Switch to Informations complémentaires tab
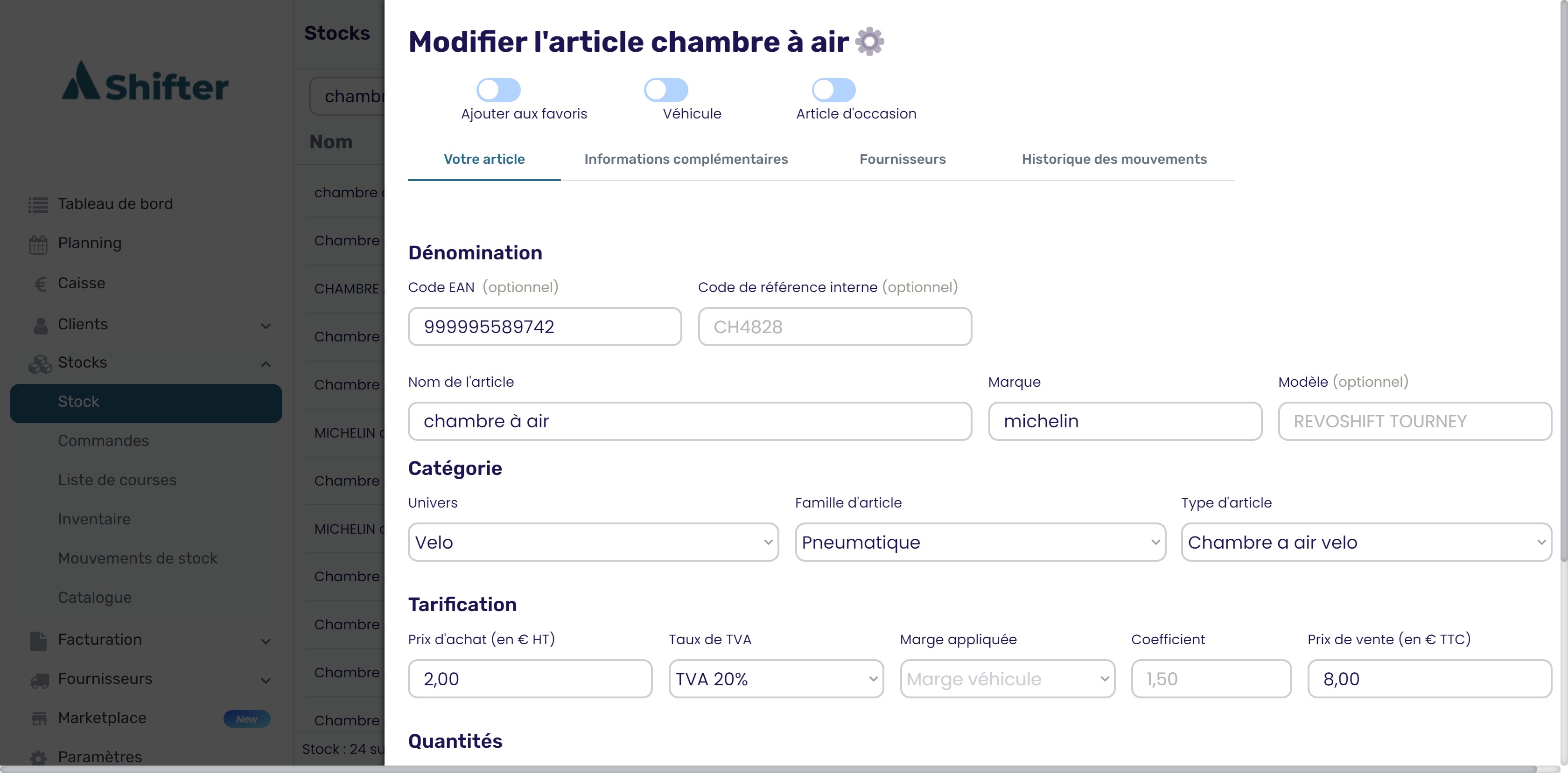Image resolution: width=1568 pixels, height=773 pixels. [x=686, y=159]
